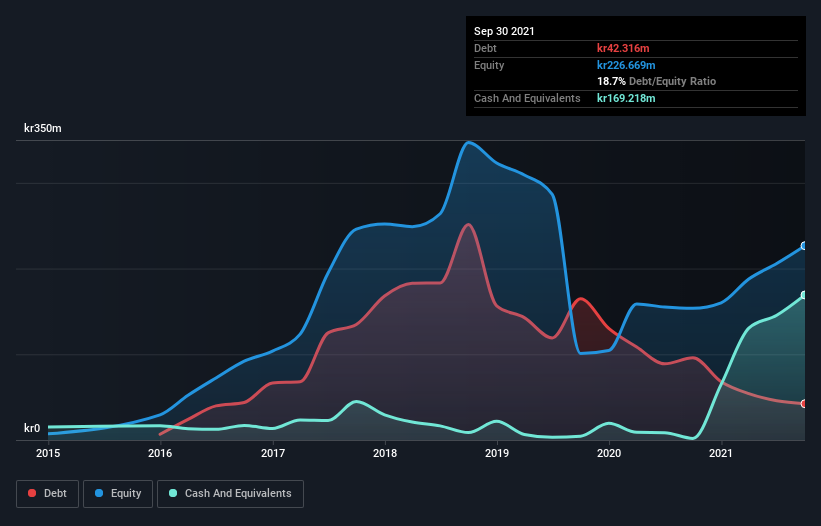821x526 pixels.
Task: Click the 18.7% Debt/Equity Ratio text
Action: point(657,81)
